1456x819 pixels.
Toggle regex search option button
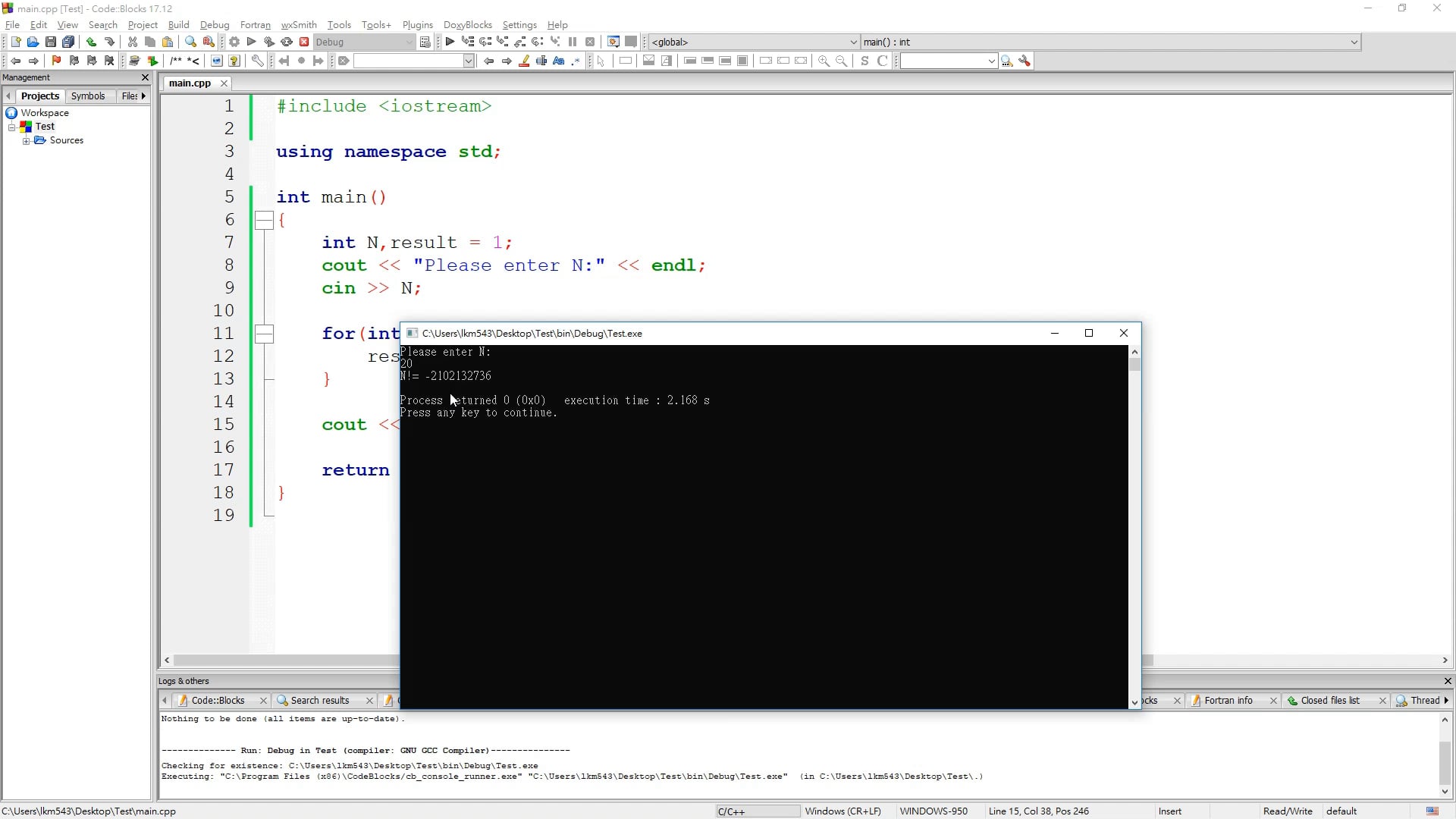pyautogui.click(x=576, y=61)
